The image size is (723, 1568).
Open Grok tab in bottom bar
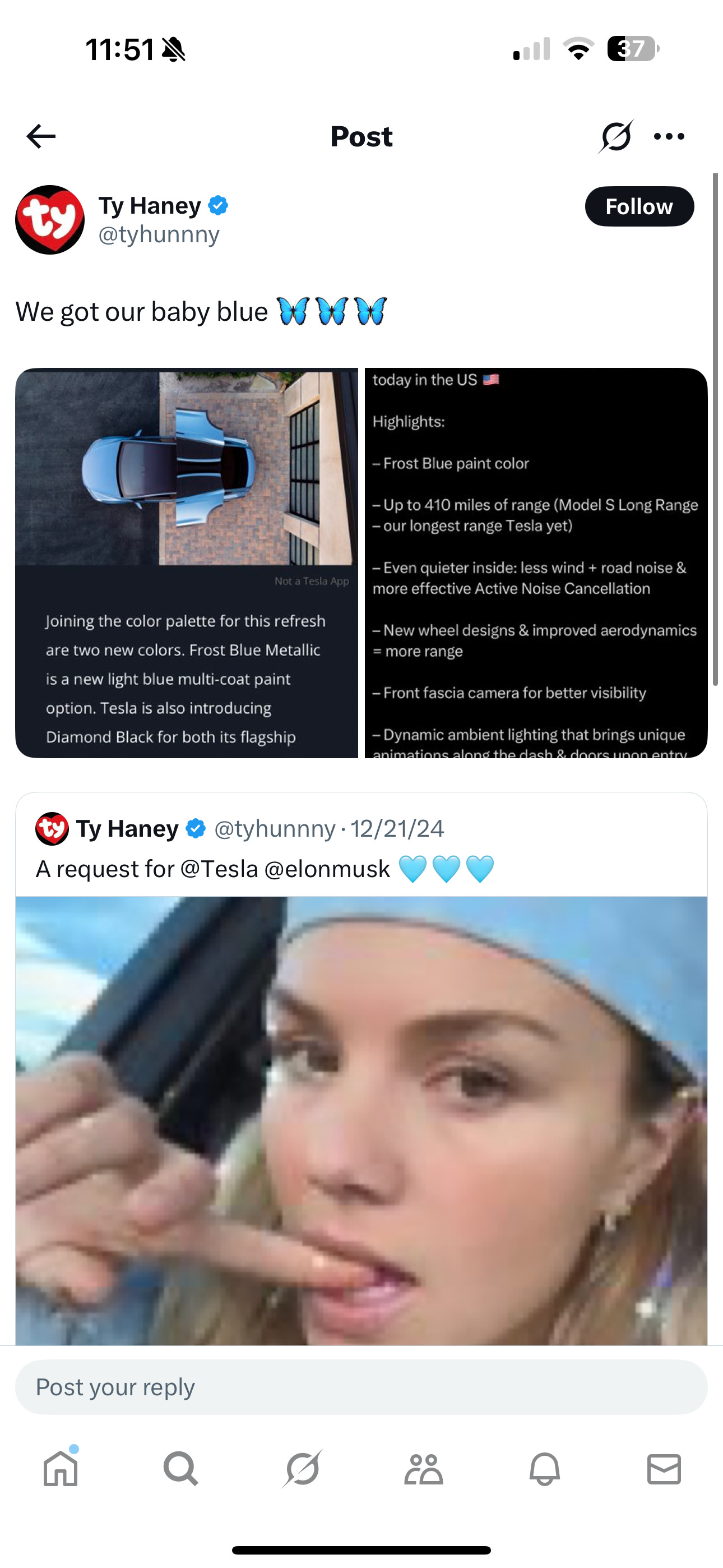coord(302,1469)
